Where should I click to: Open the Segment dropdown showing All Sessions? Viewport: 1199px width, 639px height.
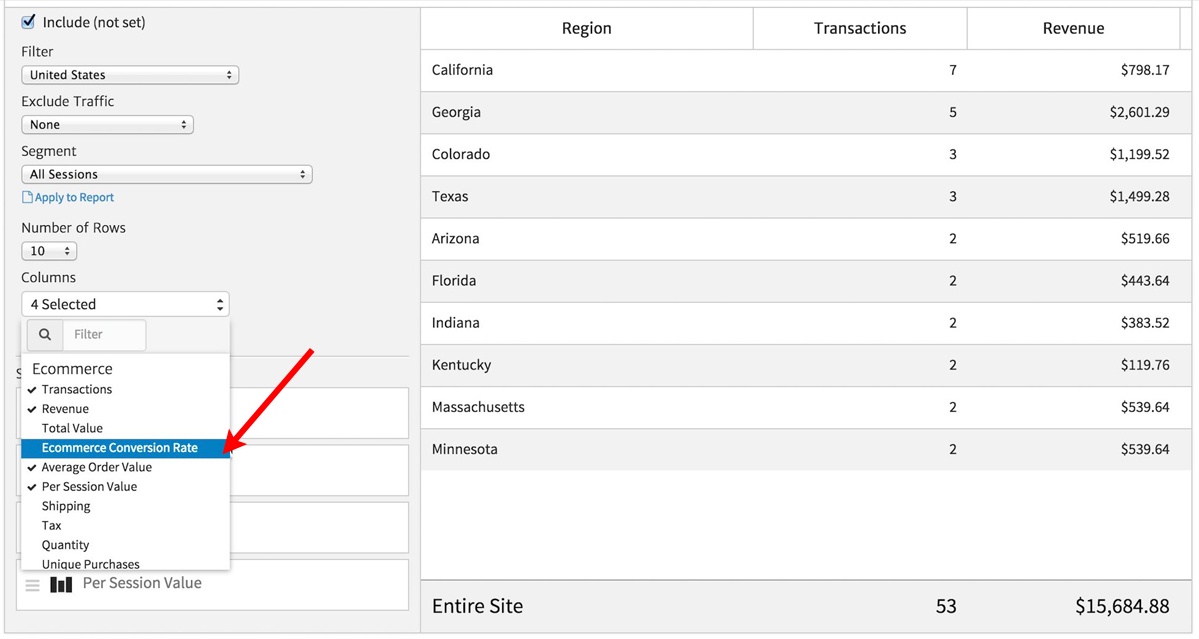point(167,173)
